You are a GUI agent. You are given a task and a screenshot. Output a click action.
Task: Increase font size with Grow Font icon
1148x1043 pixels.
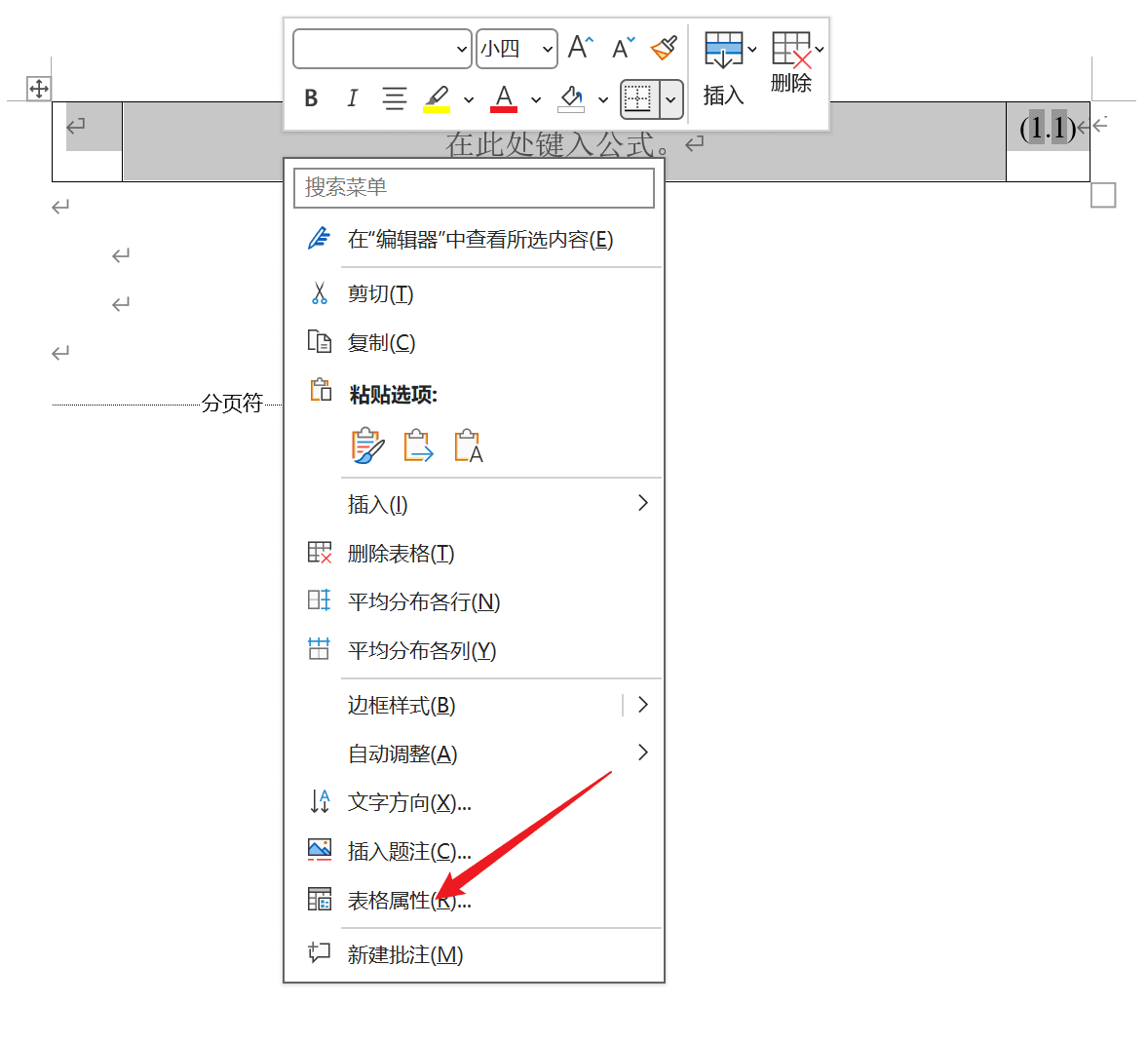(x=579, y=45)
